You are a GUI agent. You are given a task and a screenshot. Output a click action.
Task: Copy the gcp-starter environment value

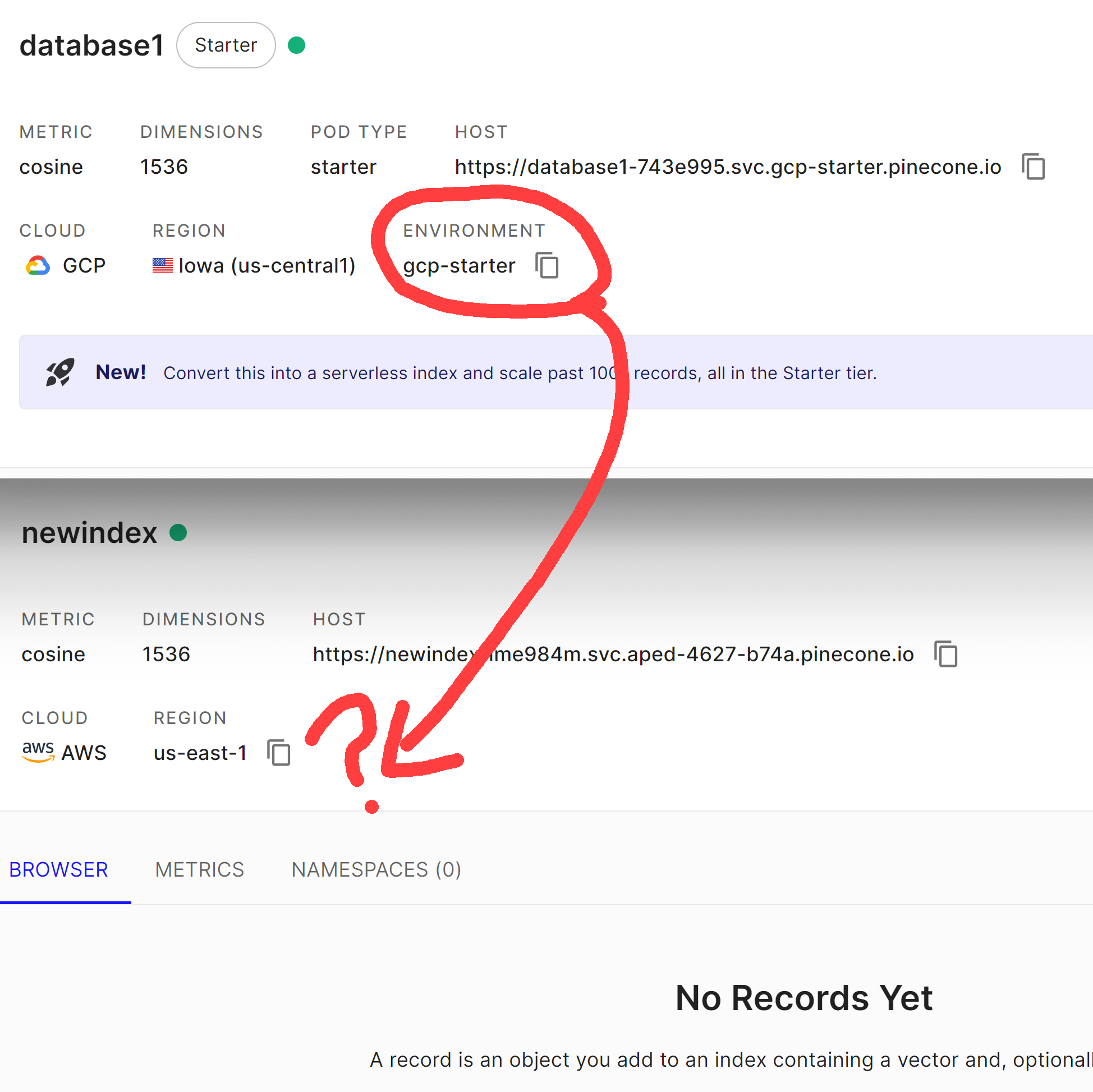pos(546,265)
